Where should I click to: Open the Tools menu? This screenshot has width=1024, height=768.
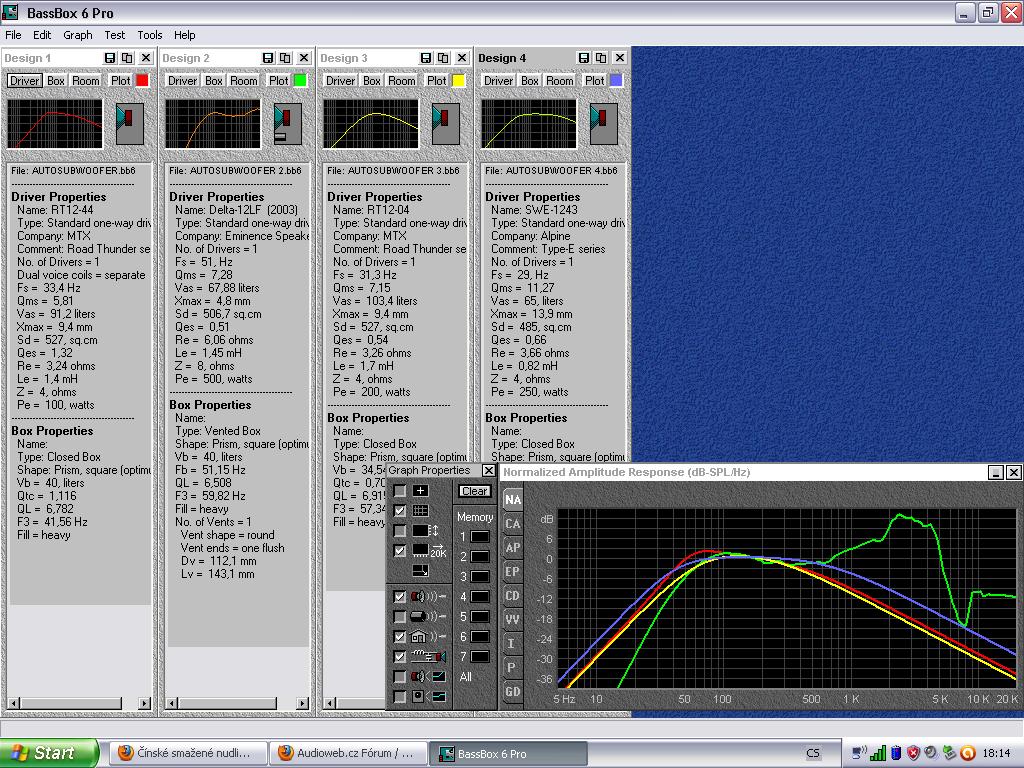(x=150, y=35)
